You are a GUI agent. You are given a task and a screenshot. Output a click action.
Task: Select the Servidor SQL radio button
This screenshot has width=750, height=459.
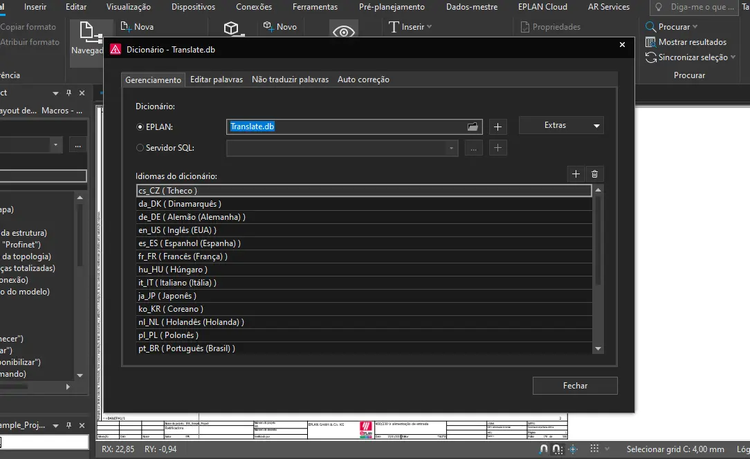140,148
